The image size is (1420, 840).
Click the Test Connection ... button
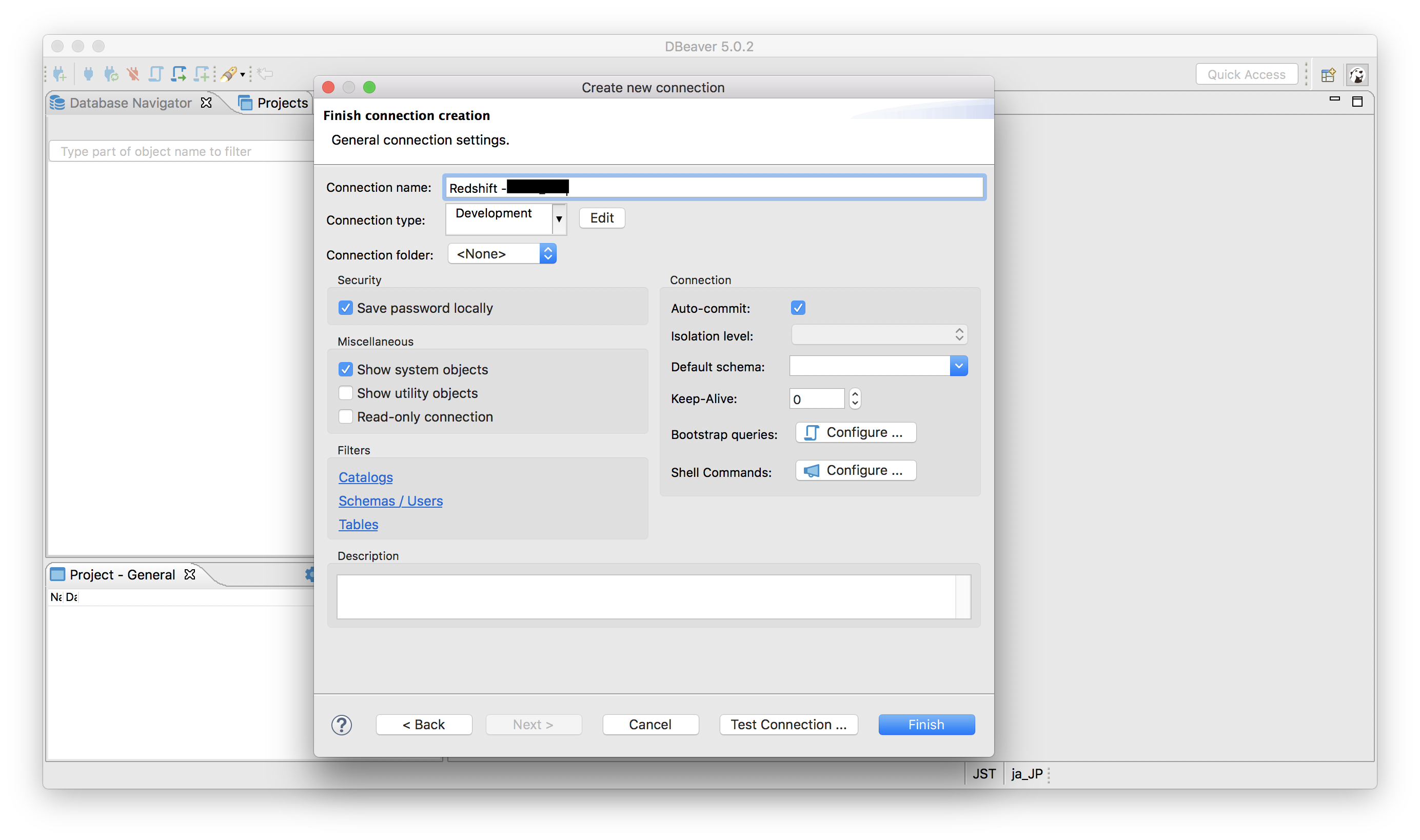(x=788, y=725)
